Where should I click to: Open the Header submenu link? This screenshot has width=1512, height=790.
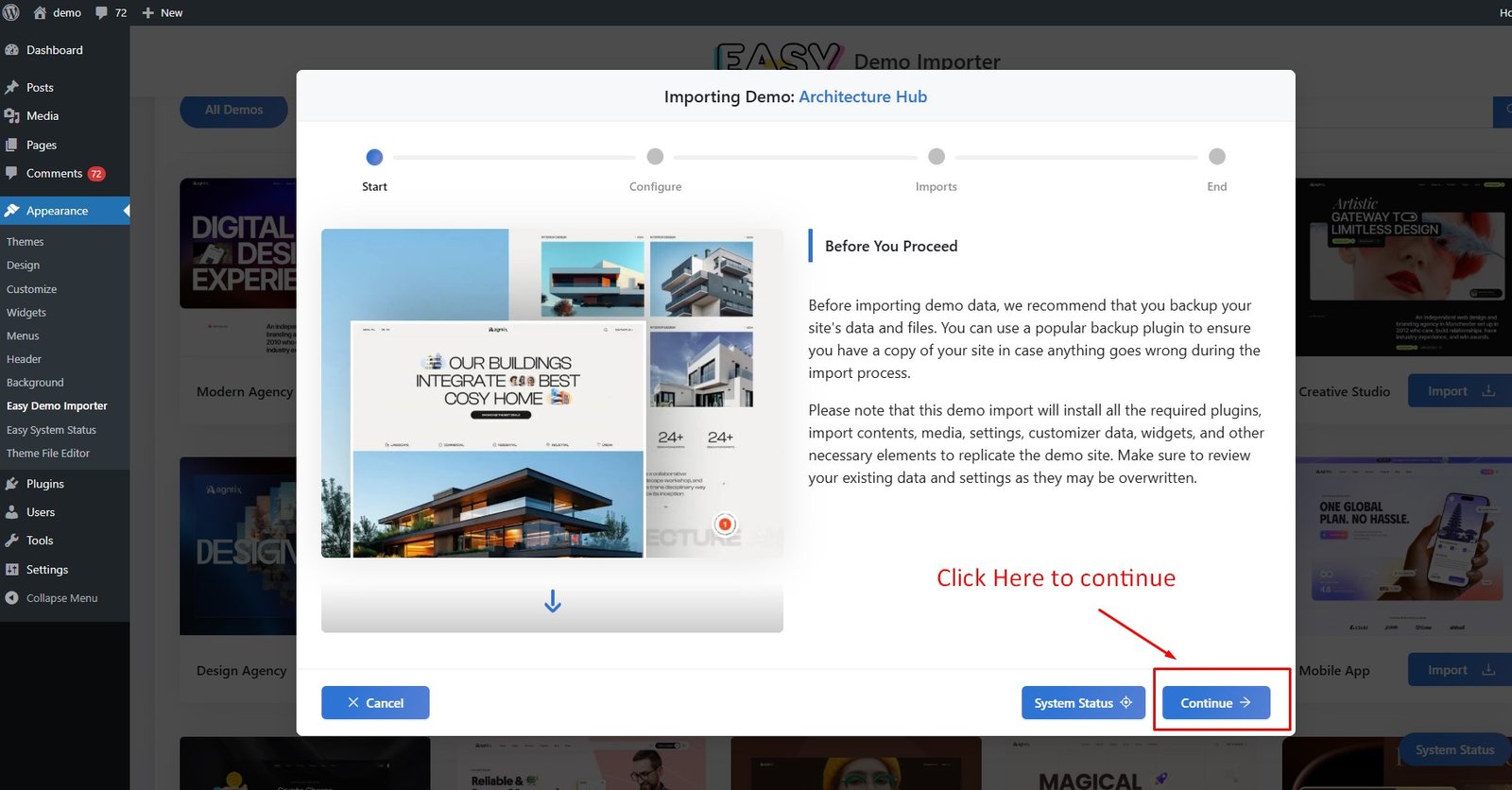click(24, 359)
